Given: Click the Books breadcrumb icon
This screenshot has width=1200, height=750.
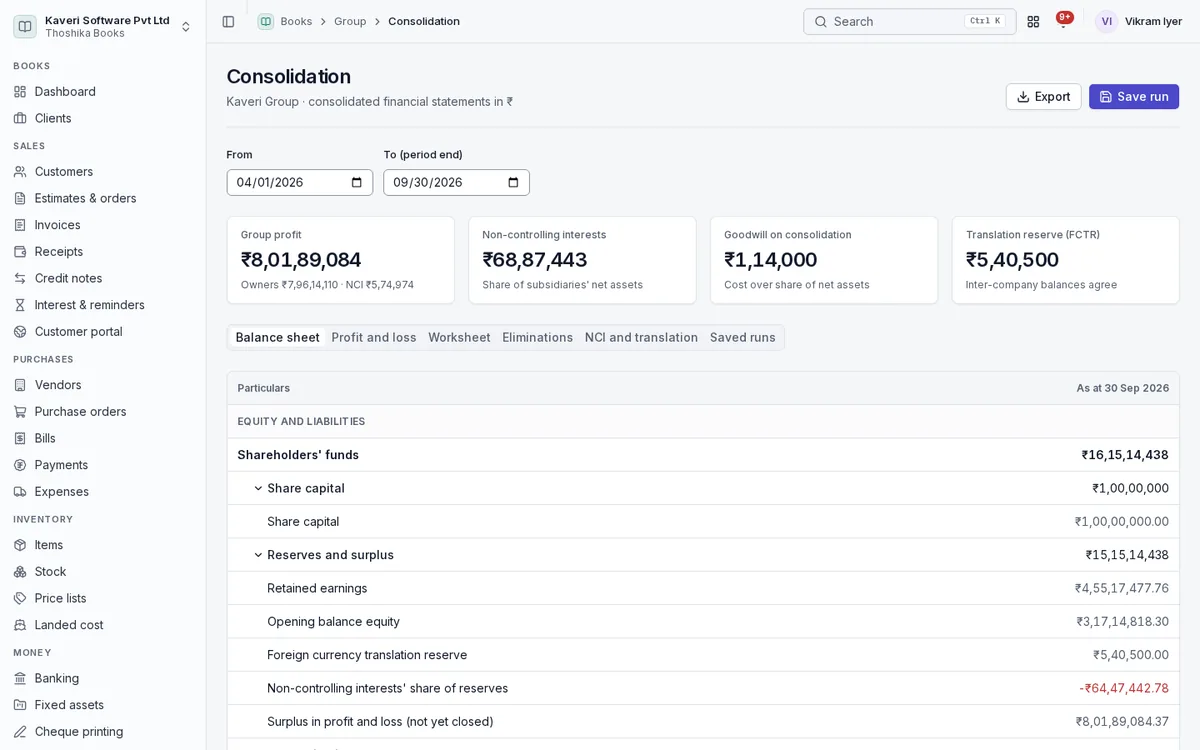Looking at the screenshot, I should pyautogui.click(x=265, y=21).
